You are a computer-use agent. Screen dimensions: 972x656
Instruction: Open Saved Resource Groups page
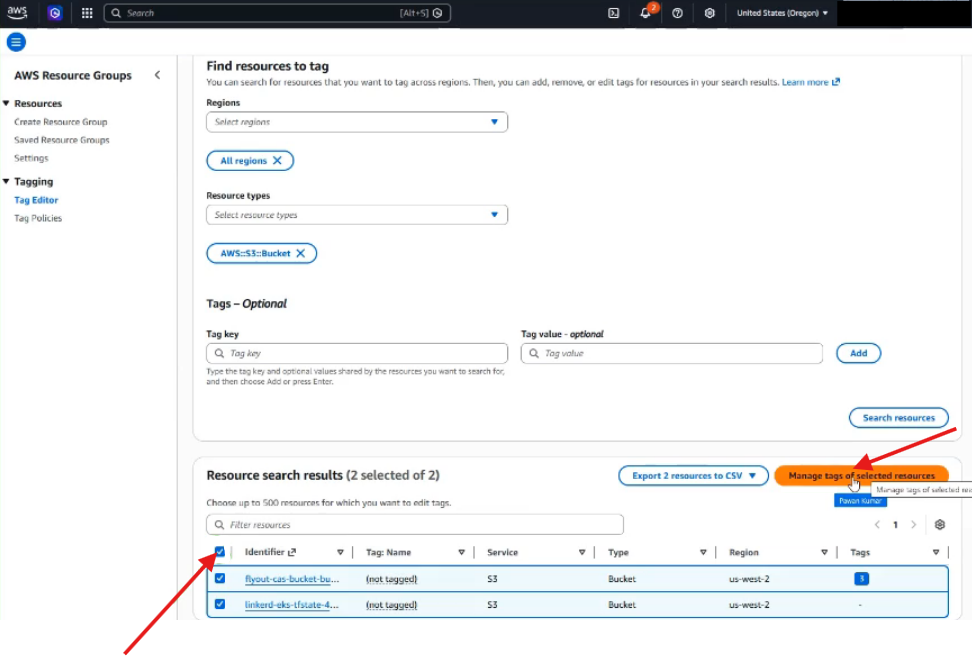click(x=62, y=140)
